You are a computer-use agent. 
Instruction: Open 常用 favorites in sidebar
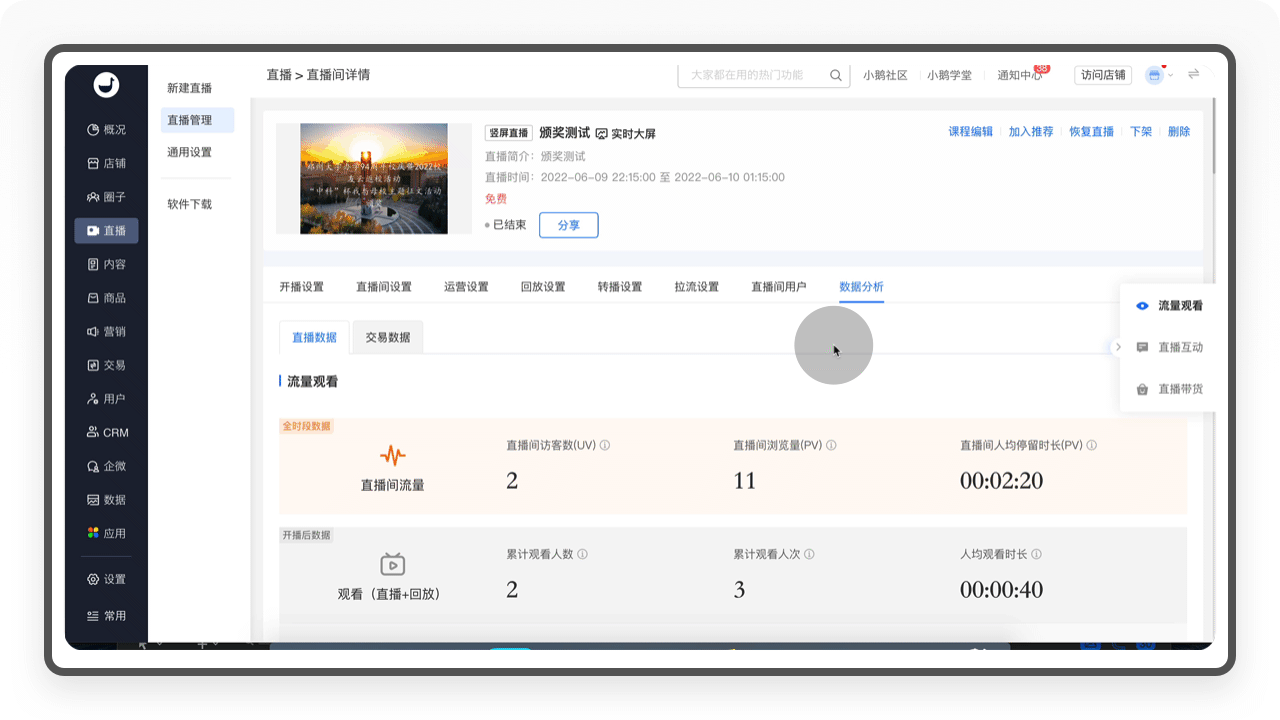click(106, 616)
